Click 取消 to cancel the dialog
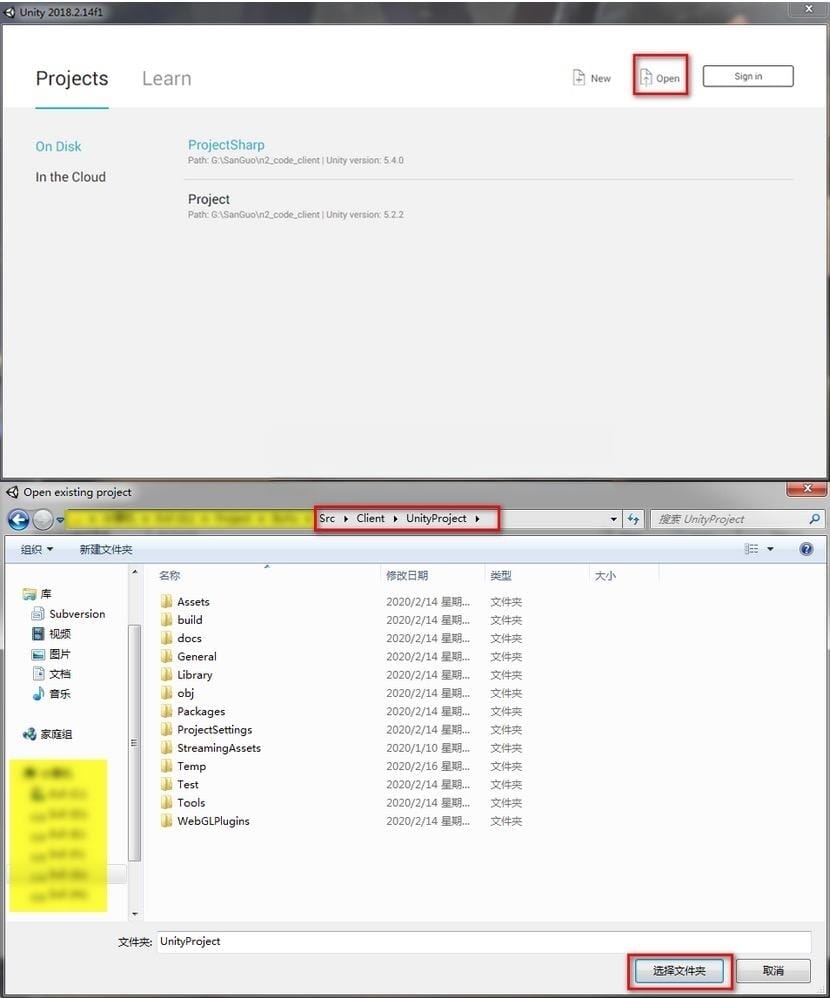Viewport: 830px width, 998px height. click(773, 971)
